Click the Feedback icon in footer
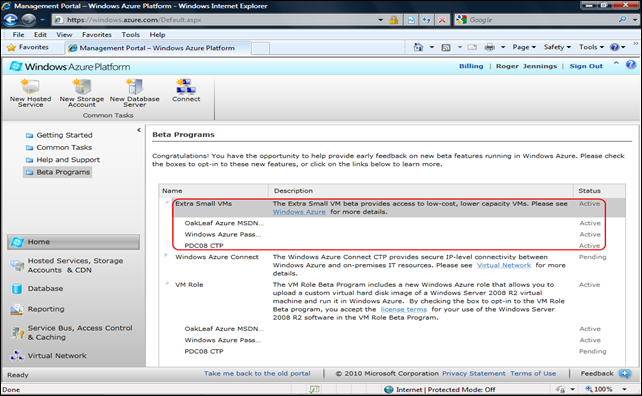This screenshot has height=396, width=642. [625, 373]
